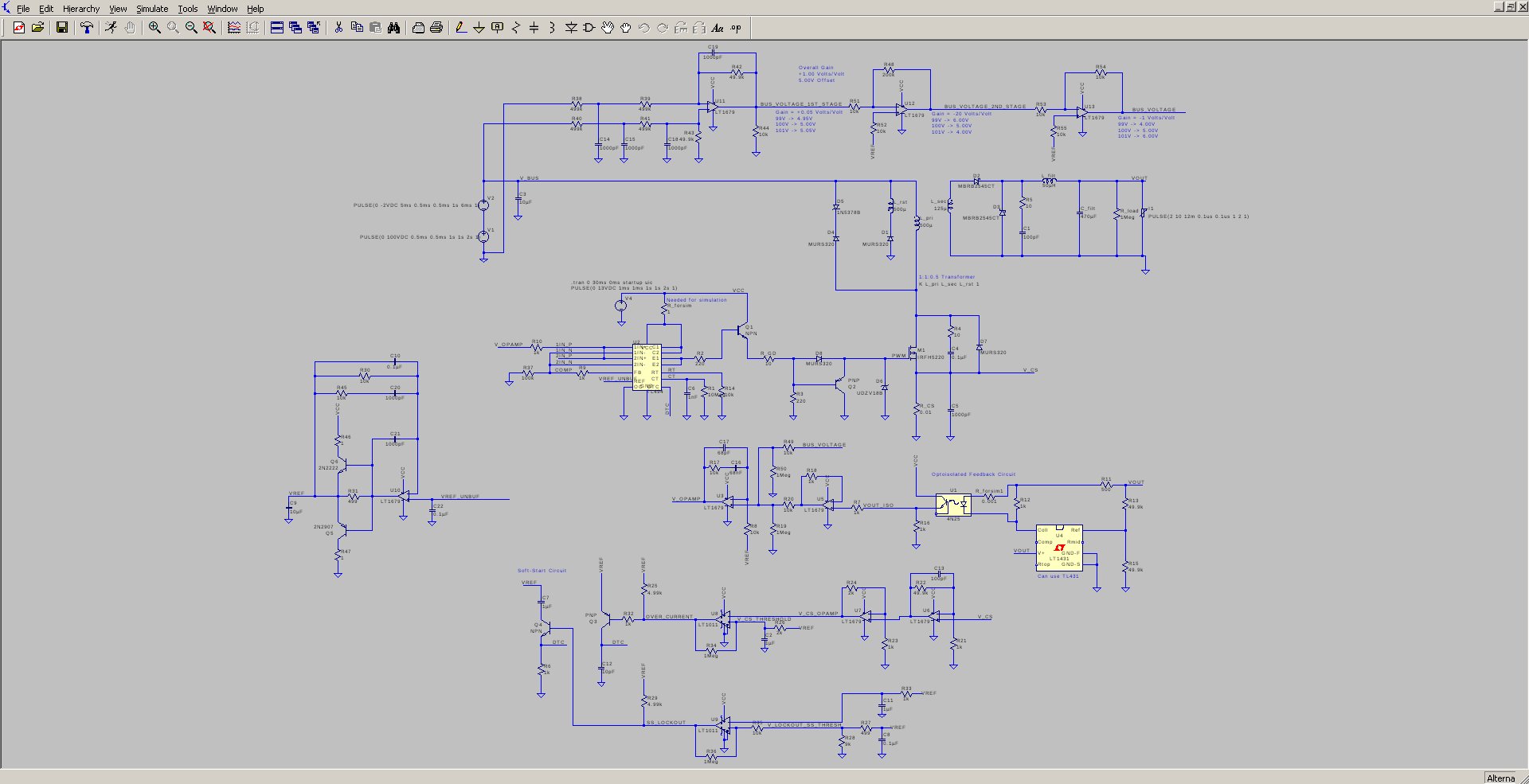The width and height of the screenshot is (1529, 784).
Task: Run the simulation with the running-man icon
Action: click(x=111, y=28)
